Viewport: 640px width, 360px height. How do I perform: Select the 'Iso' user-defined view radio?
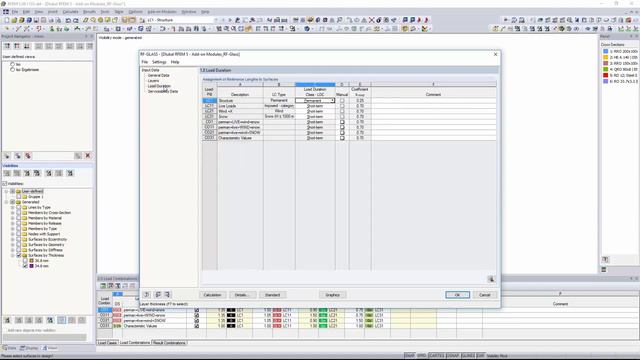click(12, 64)
